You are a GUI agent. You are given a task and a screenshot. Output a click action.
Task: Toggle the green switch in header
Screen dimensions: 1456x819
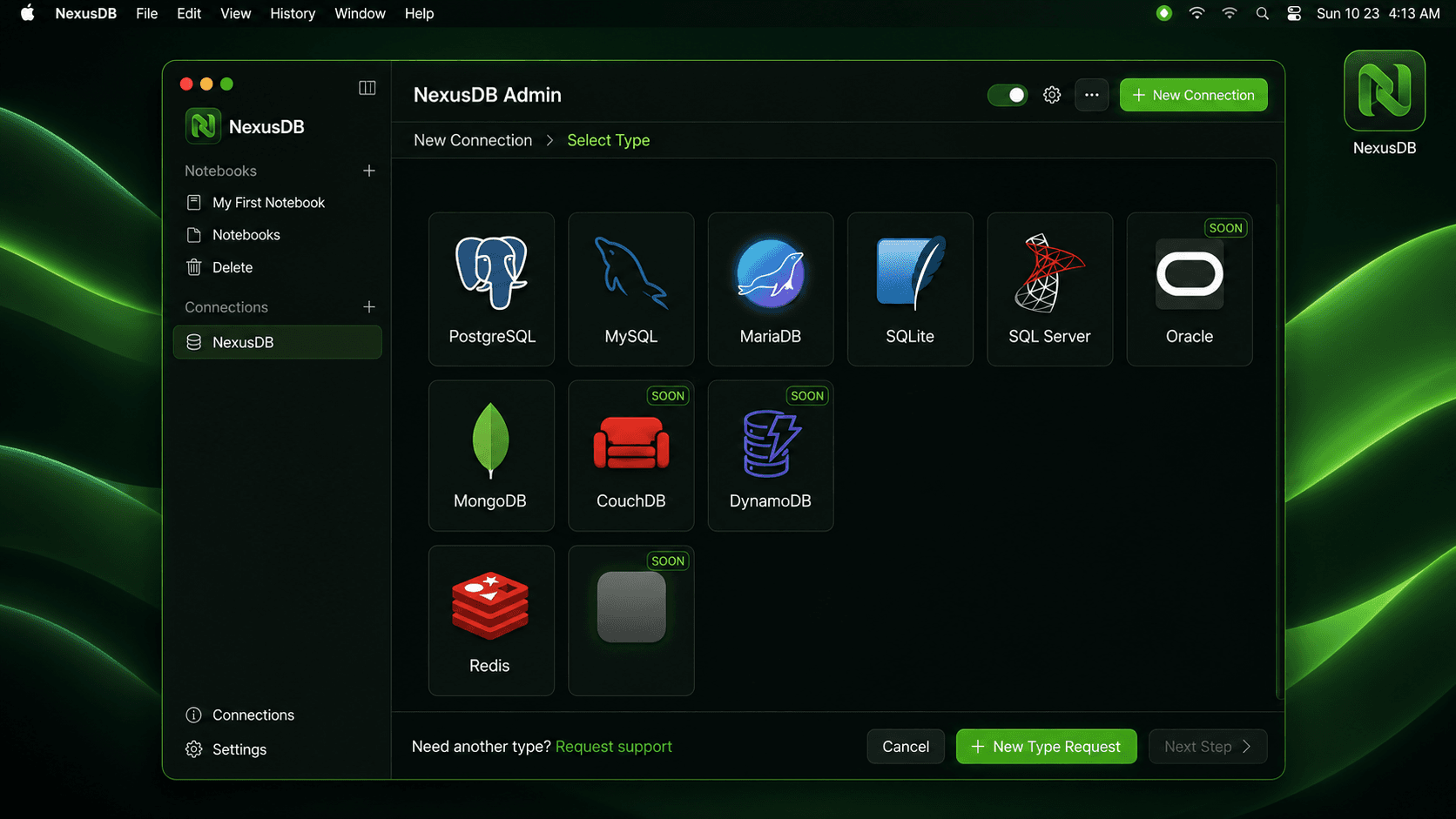1008,95
